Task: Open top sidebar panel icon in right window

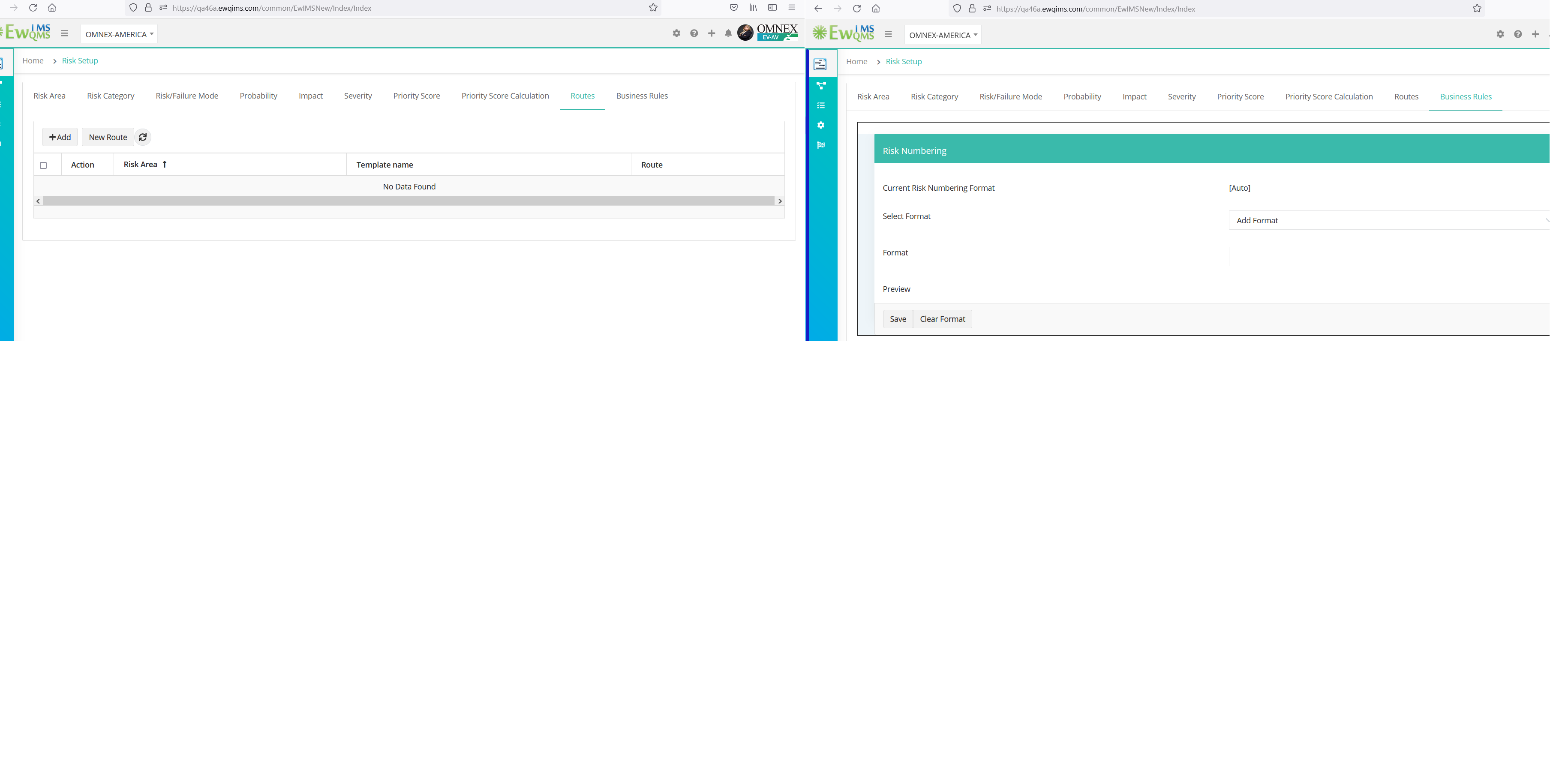Action: point(820,64)
